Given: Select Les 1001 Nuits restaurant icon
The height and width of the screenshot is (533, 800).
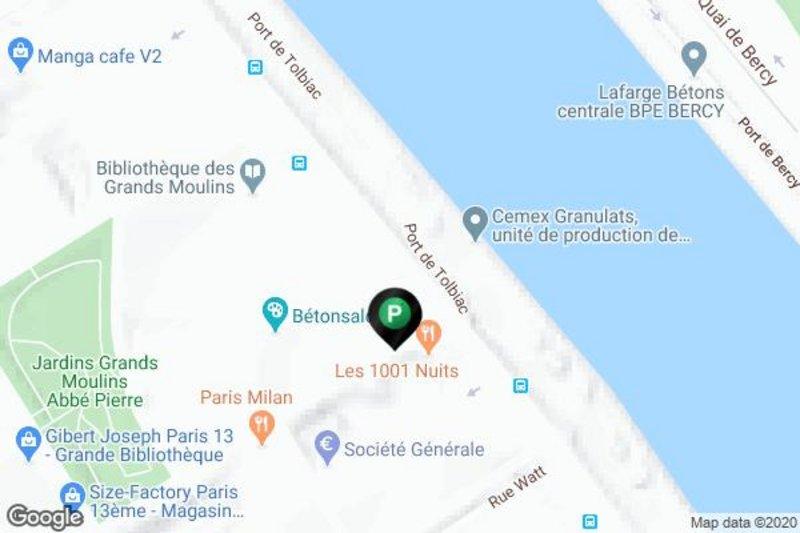Looking at the screenshot, I should 429,337.
